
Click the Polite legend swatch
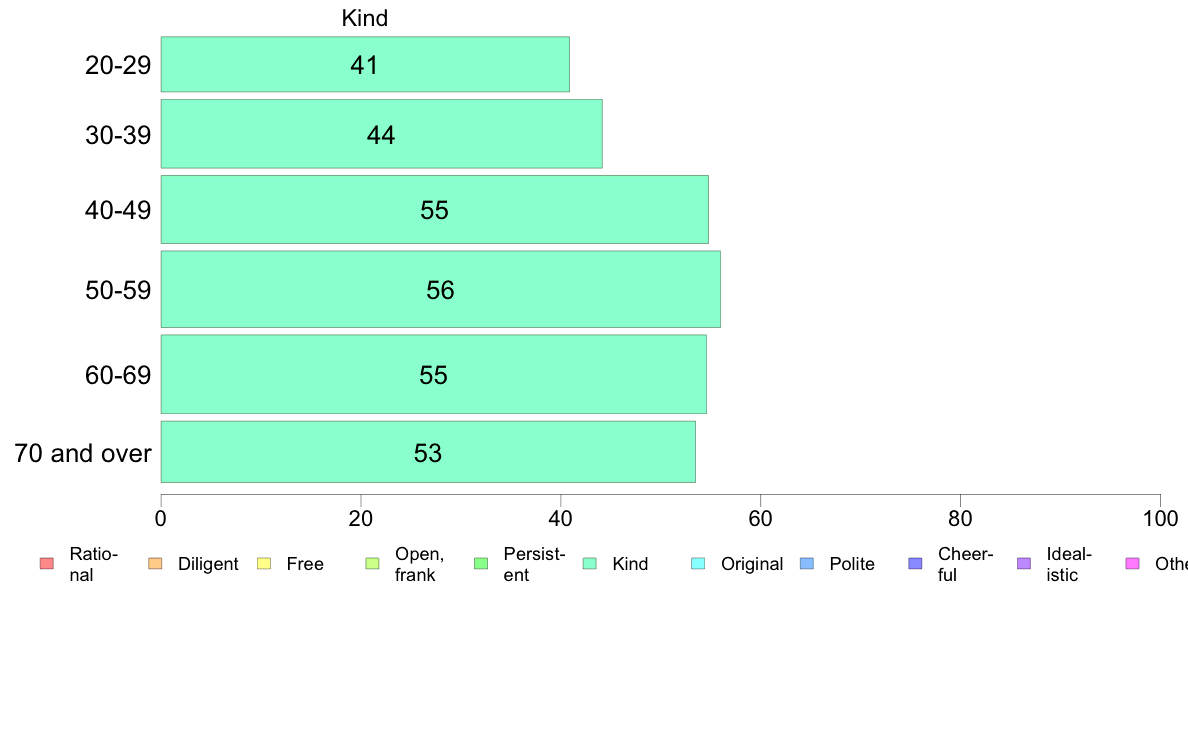pyautogui.click(x=807, y=563)
